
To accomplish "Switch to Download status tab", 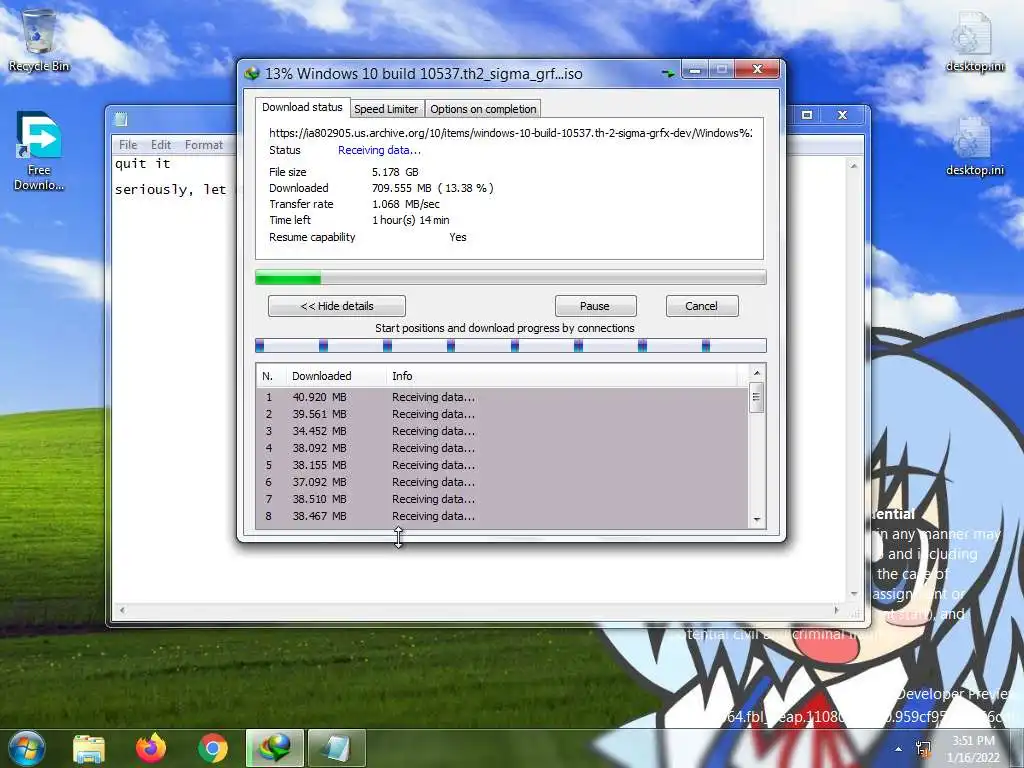I will click(302, 108).
